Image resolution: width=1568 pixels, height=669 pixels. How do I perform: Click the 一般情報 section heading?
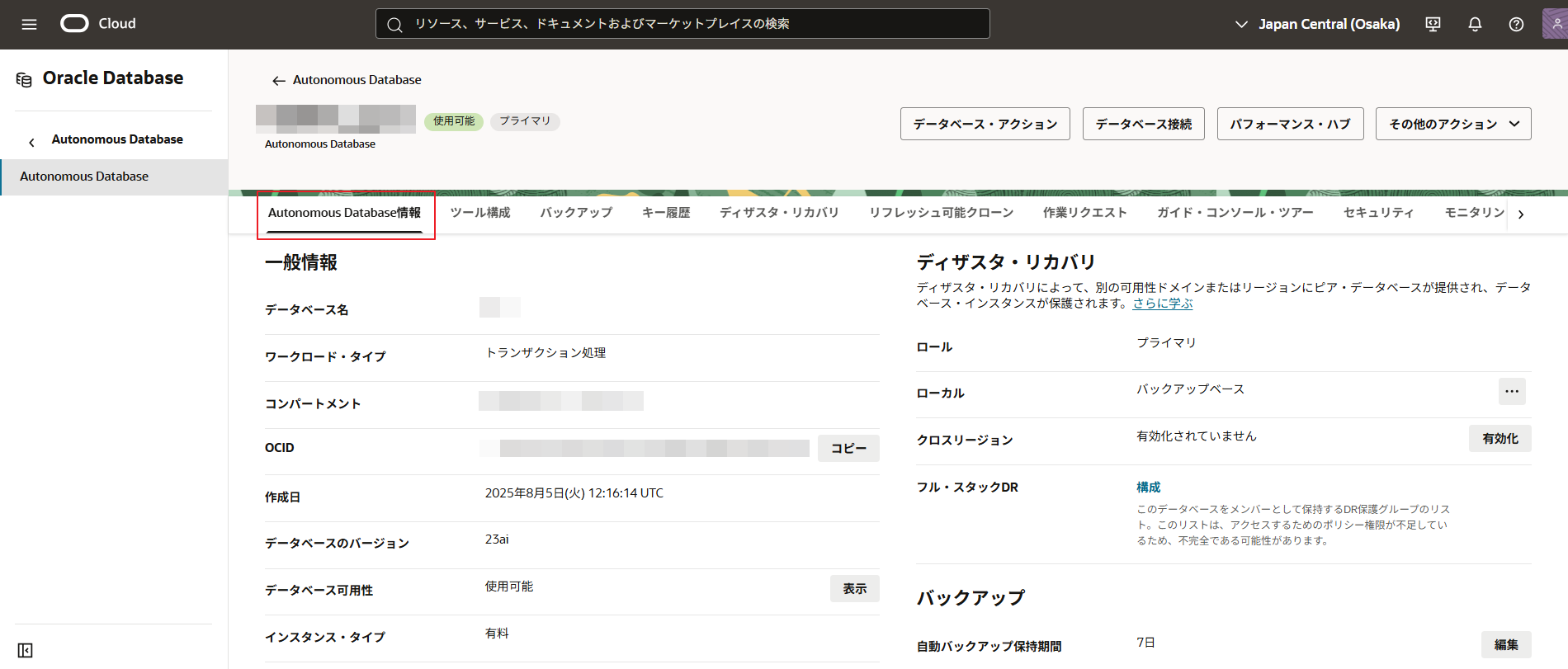(x=301, y=263)
